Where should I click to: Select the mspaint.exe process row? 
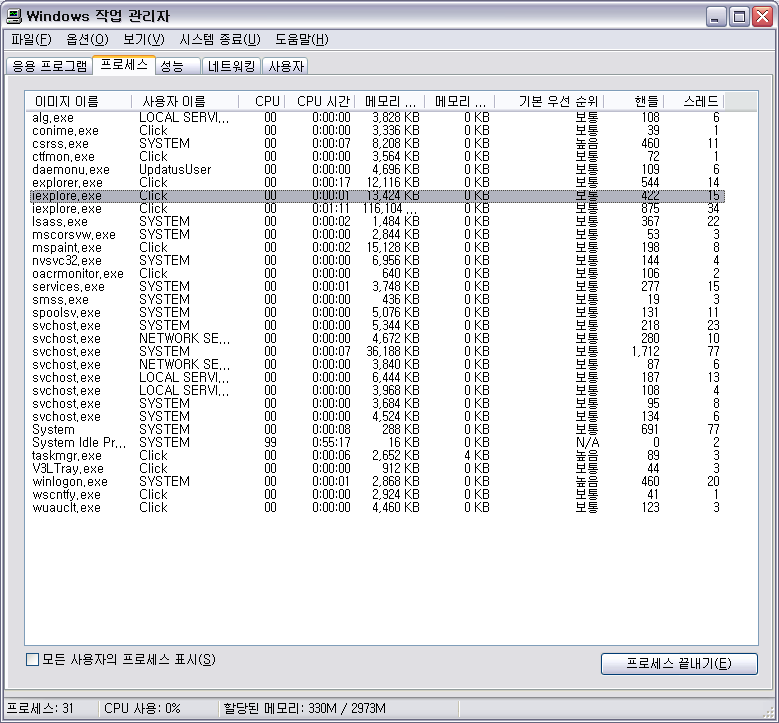66,248
